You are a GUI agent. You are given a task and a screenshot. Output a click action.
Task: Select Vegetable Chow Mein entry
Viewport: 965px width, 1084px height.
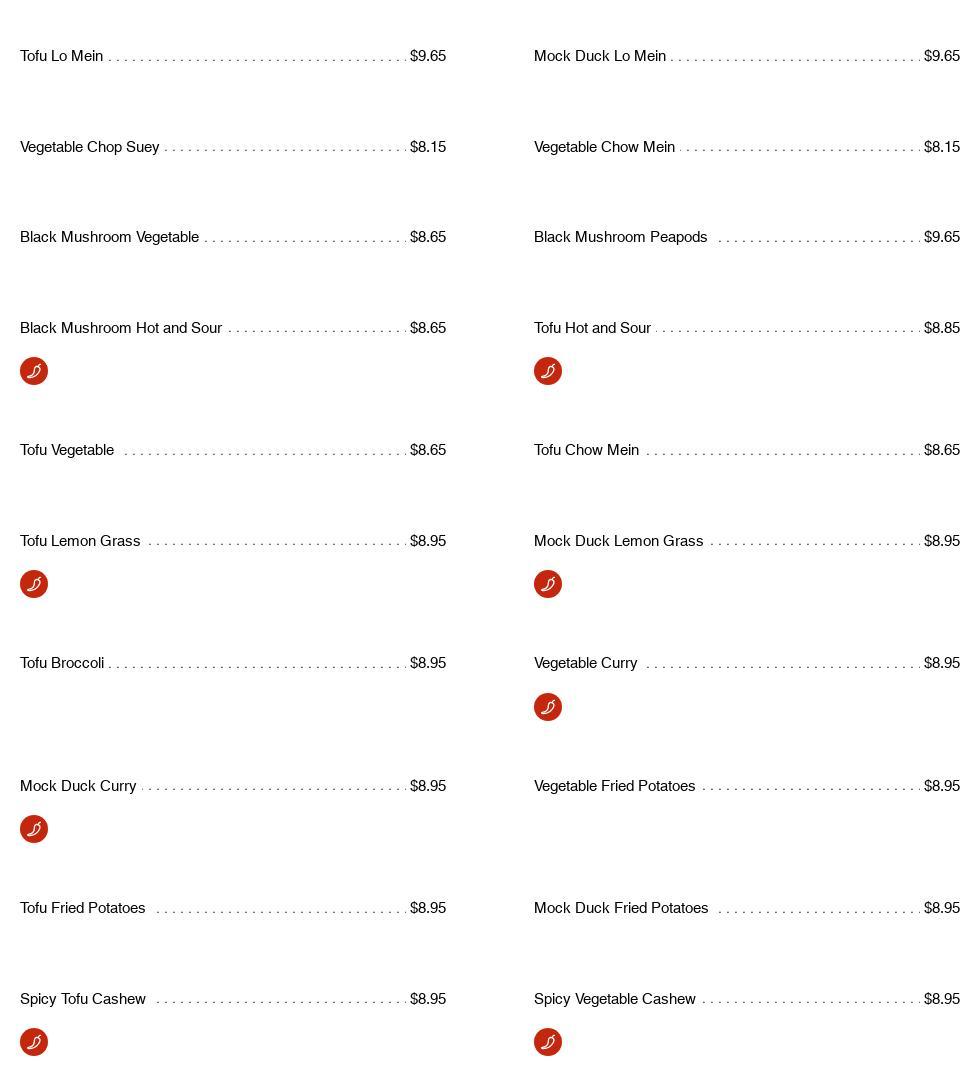point(604,147)
